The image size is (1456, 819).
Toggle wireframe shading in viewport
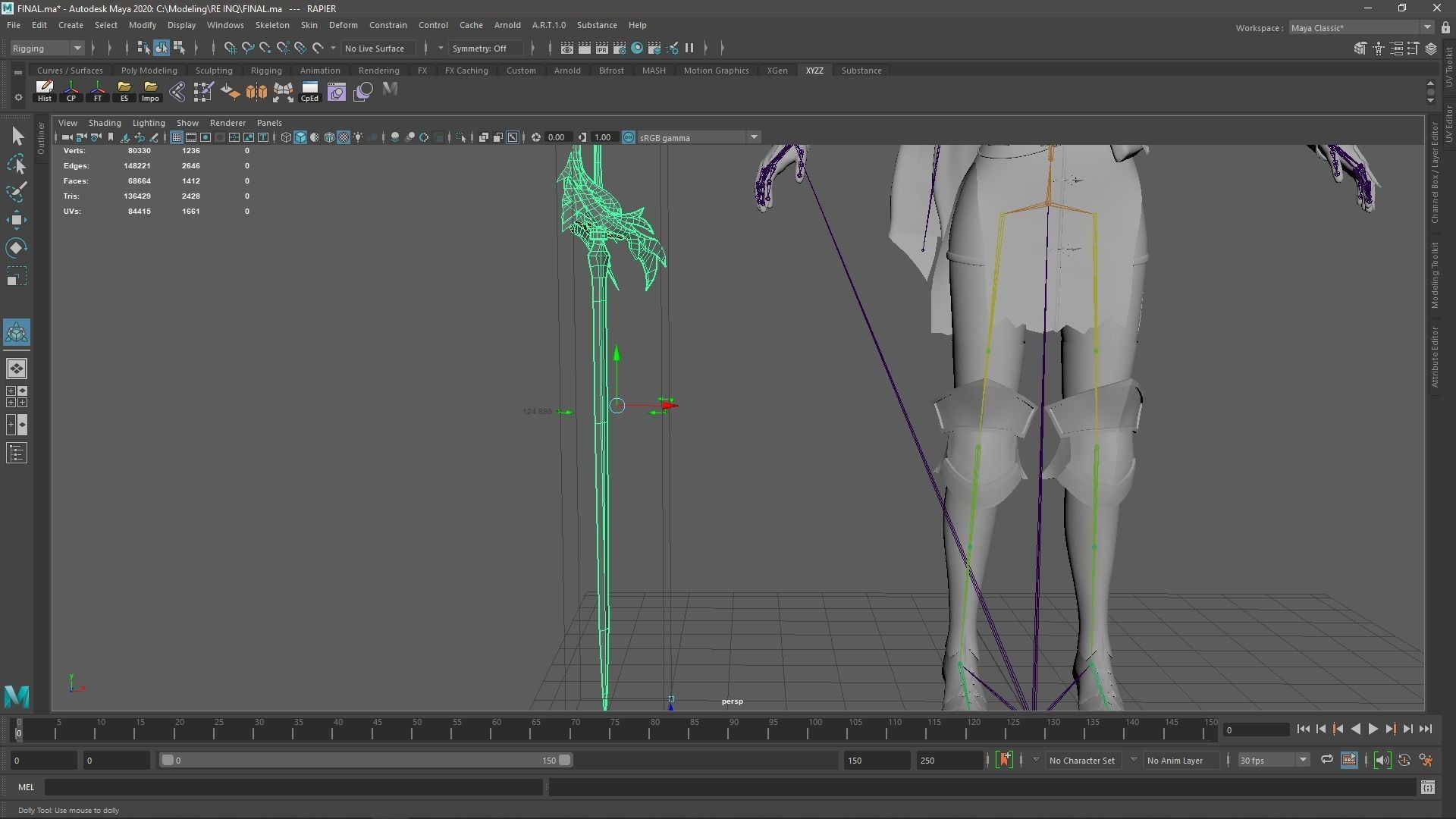(x=286, y=137)
